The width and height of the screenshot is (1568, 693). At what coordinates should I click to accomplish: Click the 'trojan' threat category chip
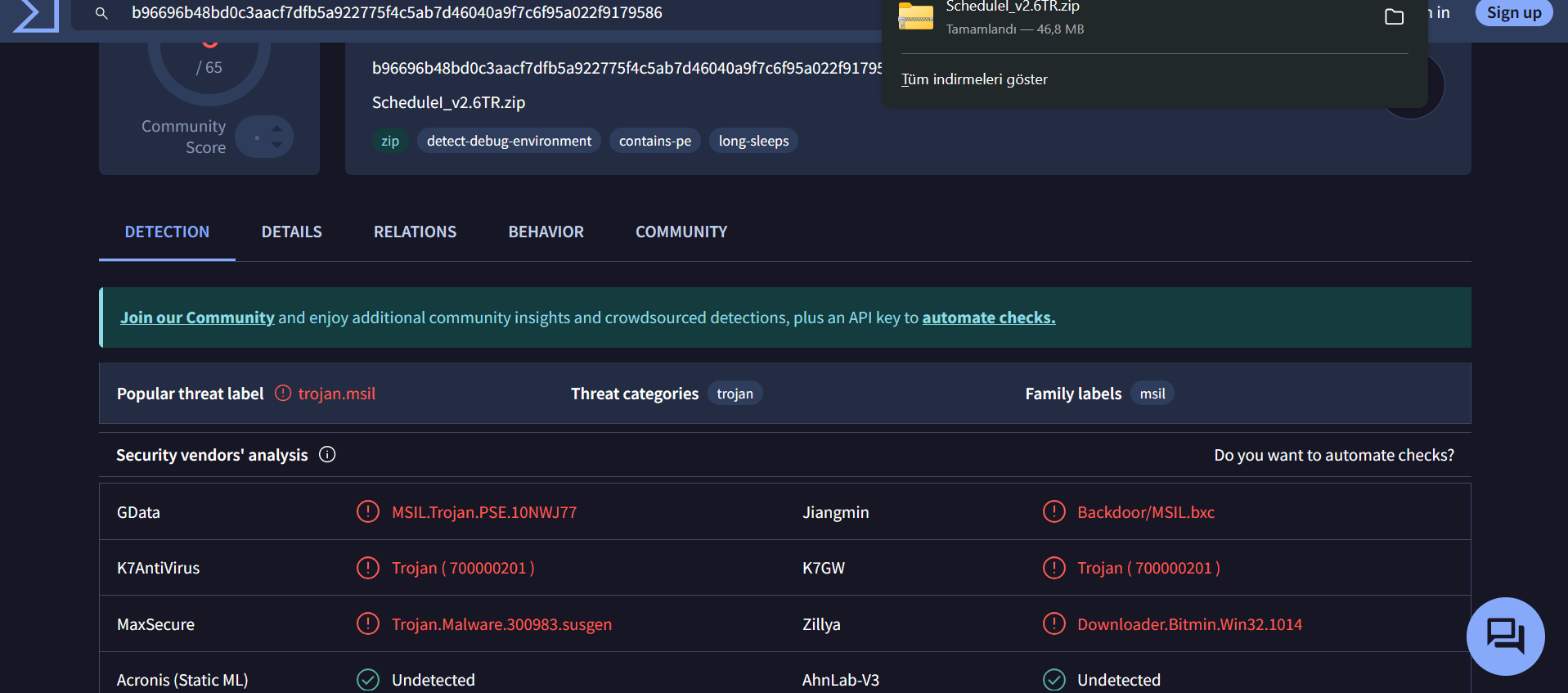pyautogui.click(x=735, y=394)
